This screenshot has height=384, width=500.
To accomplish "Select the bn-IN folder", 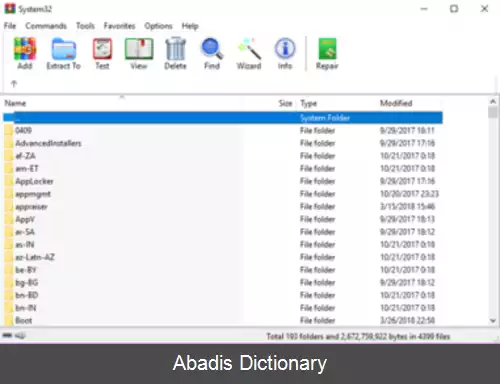I will coord(26,308).
